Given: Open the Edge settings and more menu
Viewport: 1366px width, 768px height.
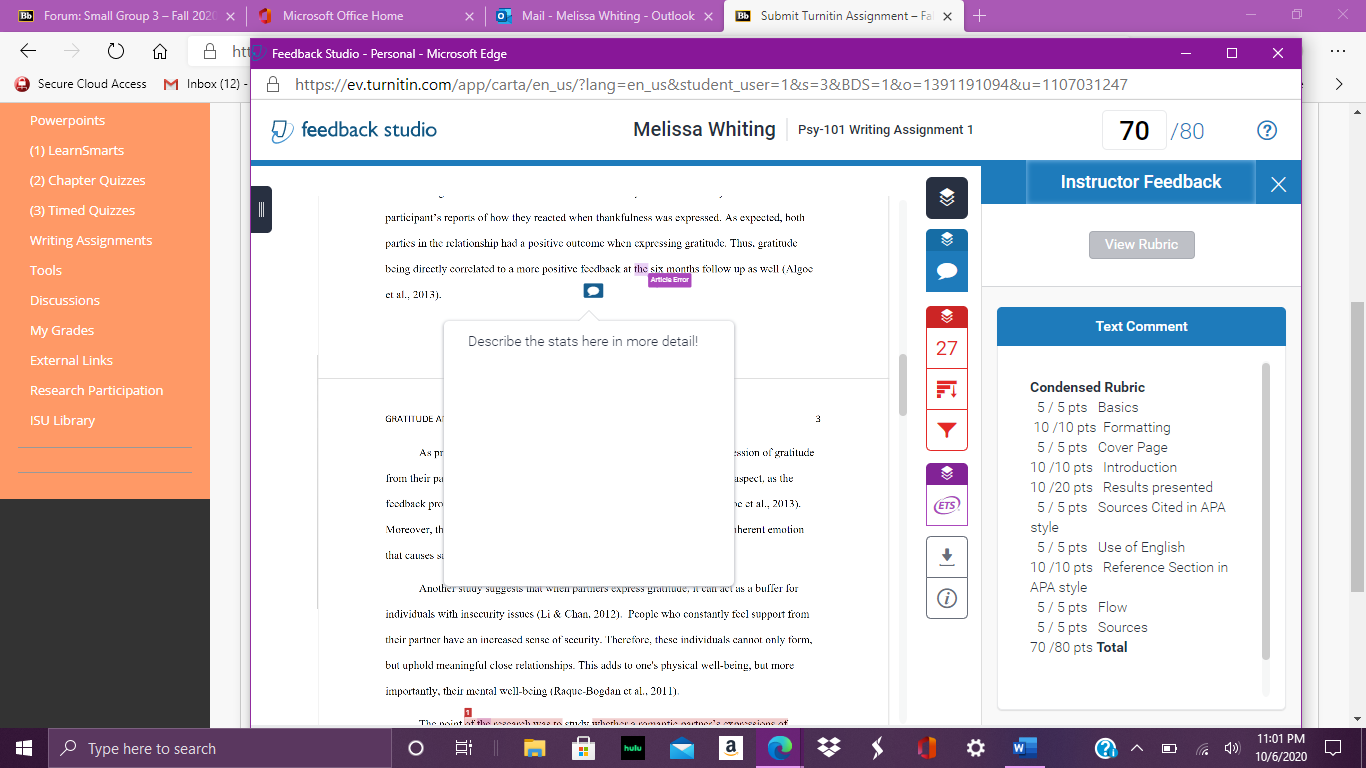Looking at the screenshot, I should [1338, 51].
